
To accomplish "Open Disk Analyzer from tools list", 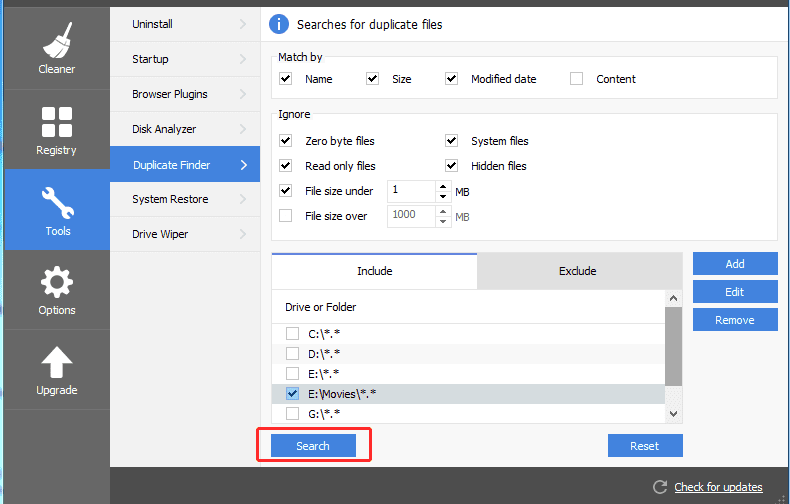I will point(164,129).
